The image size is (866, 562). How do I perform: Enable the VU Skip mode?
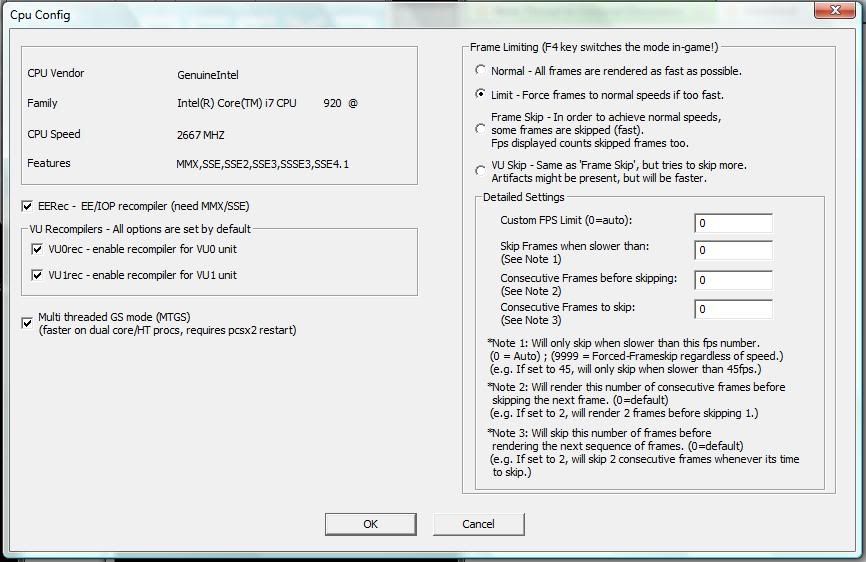pyautogui.click(x=481, y=171)
